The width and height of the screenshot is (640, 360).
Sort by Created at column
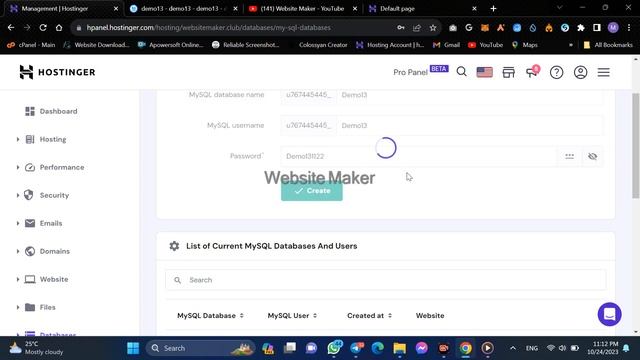point(369,316)
